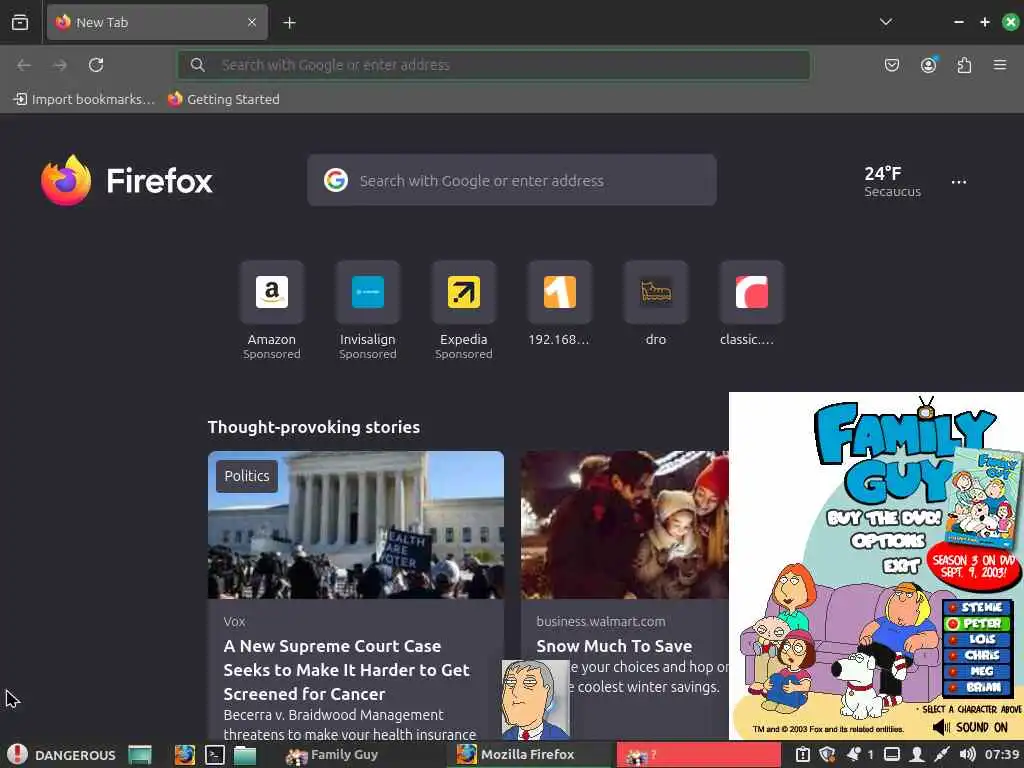Launch terminal from taskbar launcher
The height and width of the screenshot is (768, 1024).
[215, 755]
